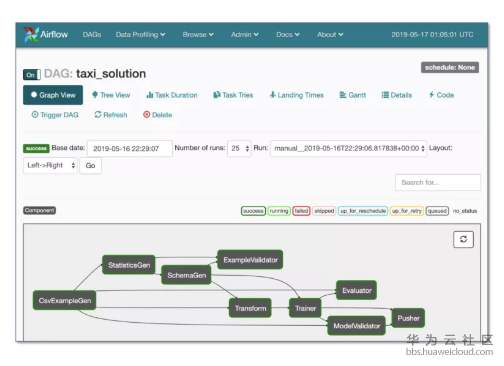Focus the Base date input field

(x=130, y=148)
